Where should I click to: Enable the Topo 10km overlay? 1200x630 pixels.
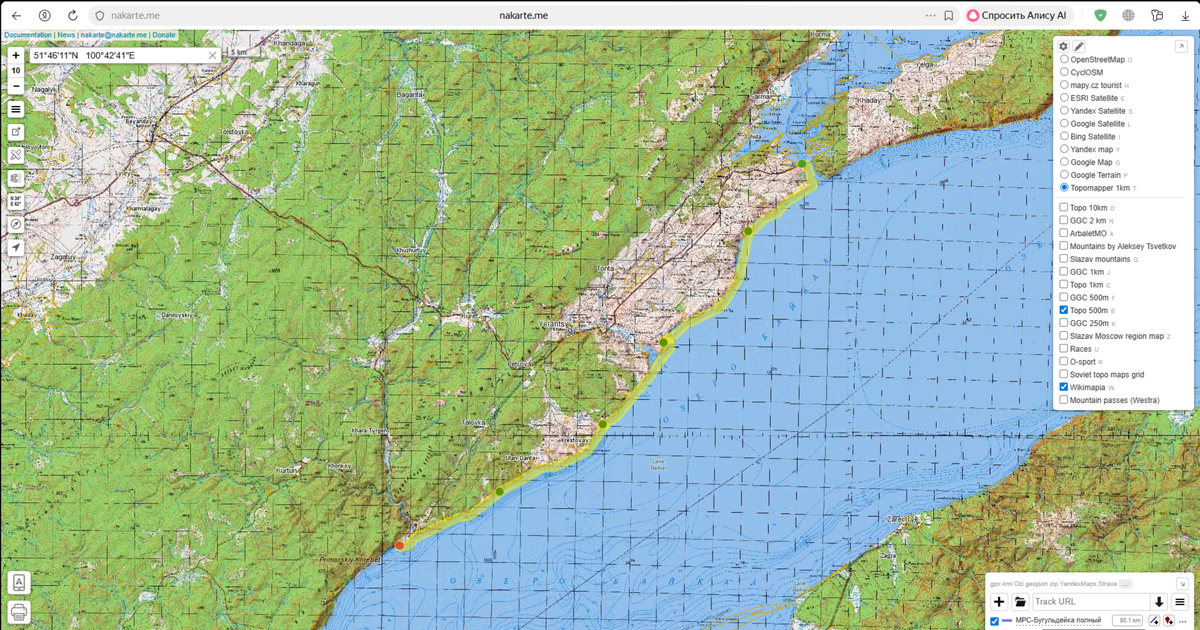pyautogui.click(x=1064, y=207)
